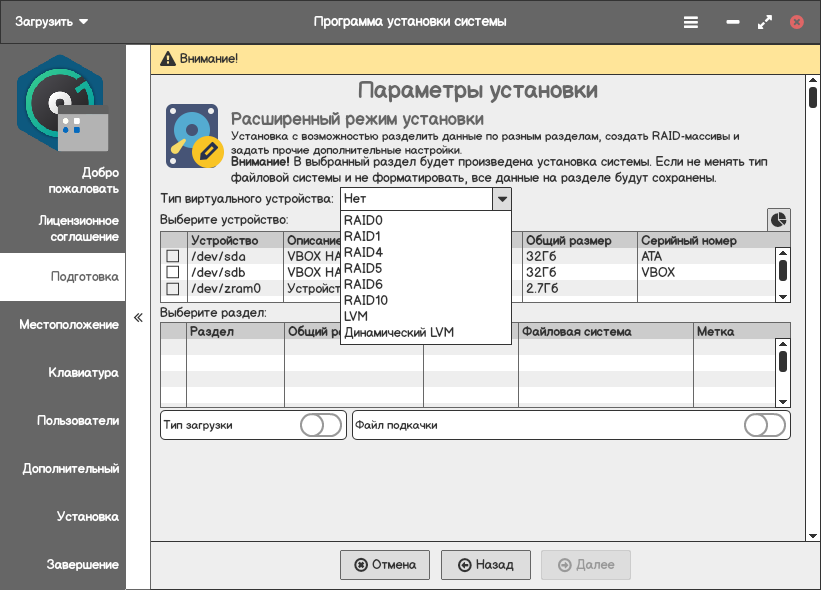Go to Местоположение step

63,325
